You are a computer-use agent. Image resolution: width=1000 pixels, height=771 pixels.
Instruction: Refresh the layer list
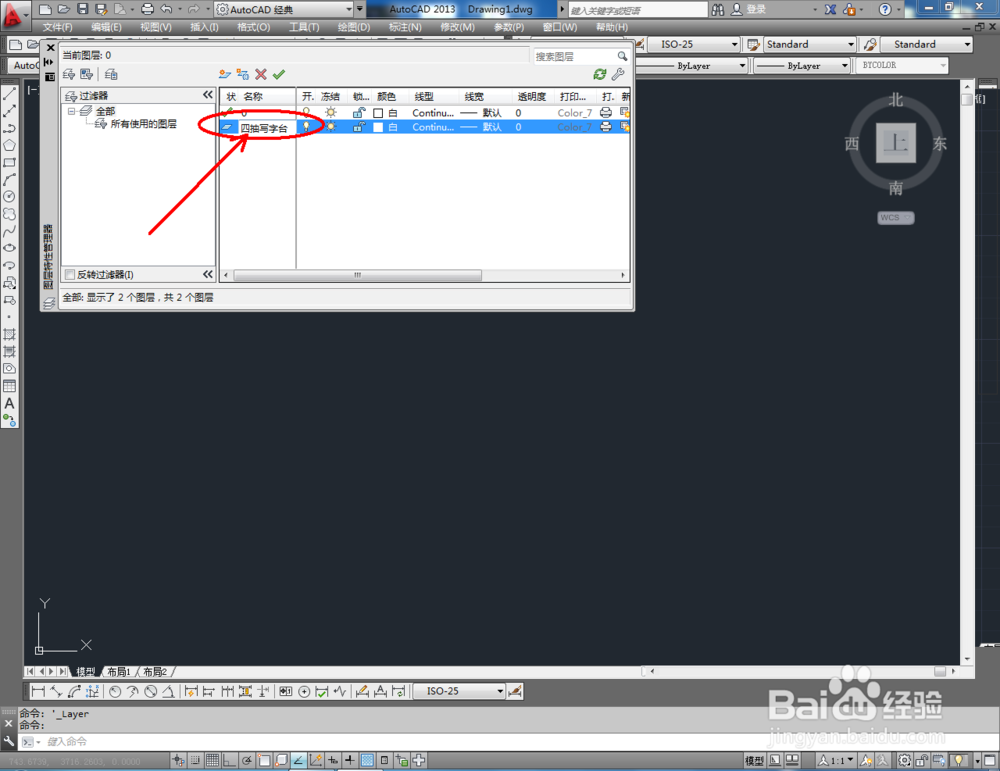[x=599, y=75]
